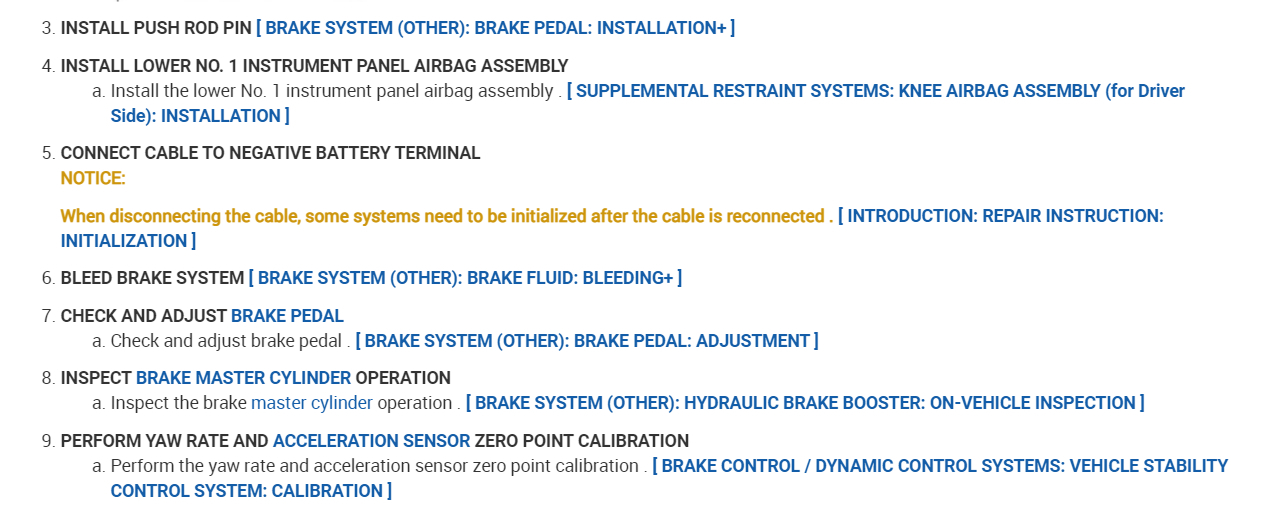The height and width of the screenshot is (528, 1269).
Task: Click ACCELERATION SENSOR link in step 9 heading
Action: pyautogui.click(x=371, y=441)
